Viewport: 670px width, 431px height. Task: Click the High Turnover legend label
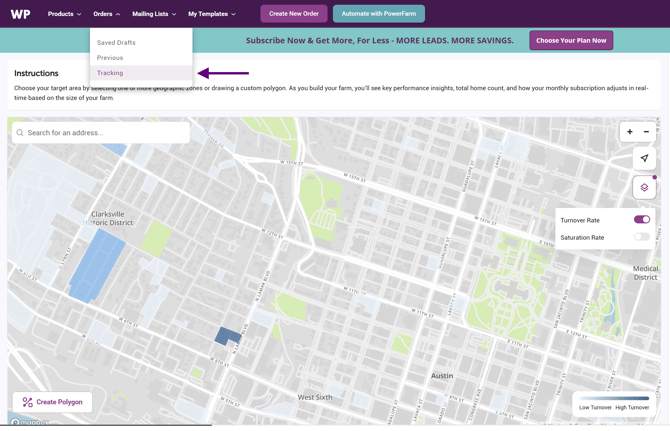tap(632, 408)
